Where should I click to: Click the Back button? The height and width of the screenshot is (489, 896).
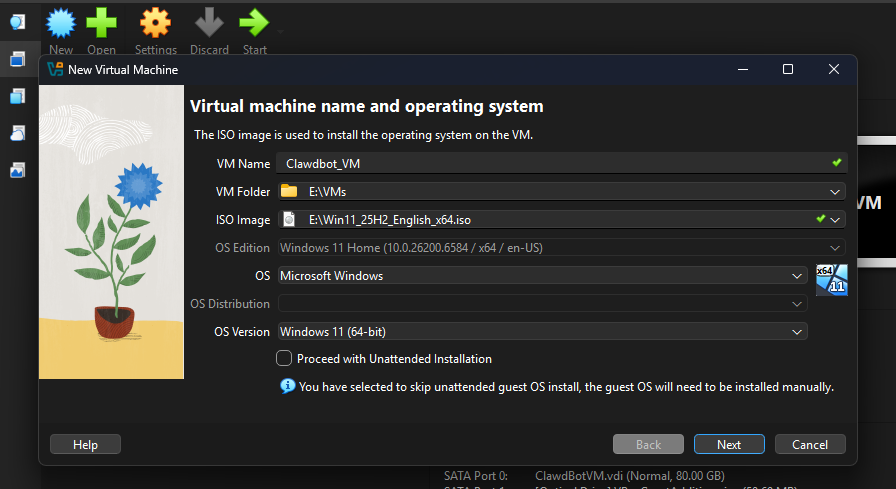pos(649,444)
